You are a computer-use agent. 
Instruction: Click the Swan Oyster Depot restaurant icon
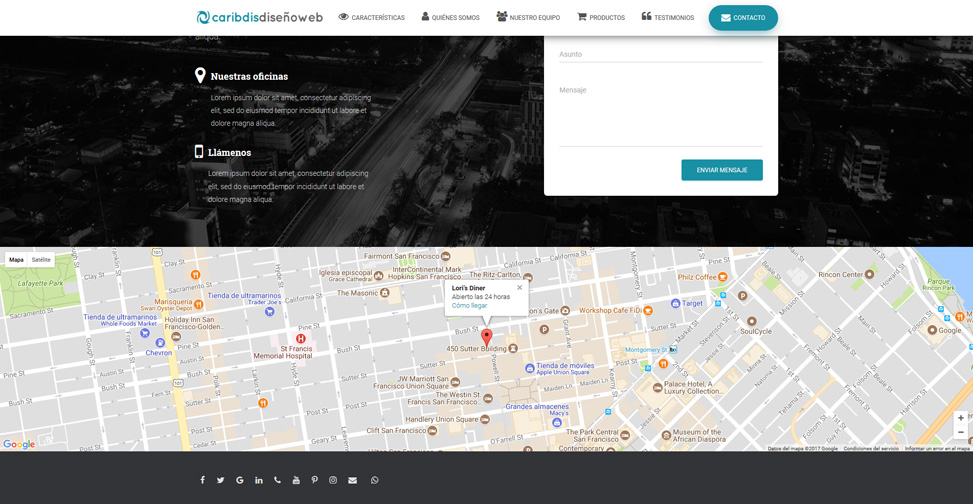pos(199,304)
